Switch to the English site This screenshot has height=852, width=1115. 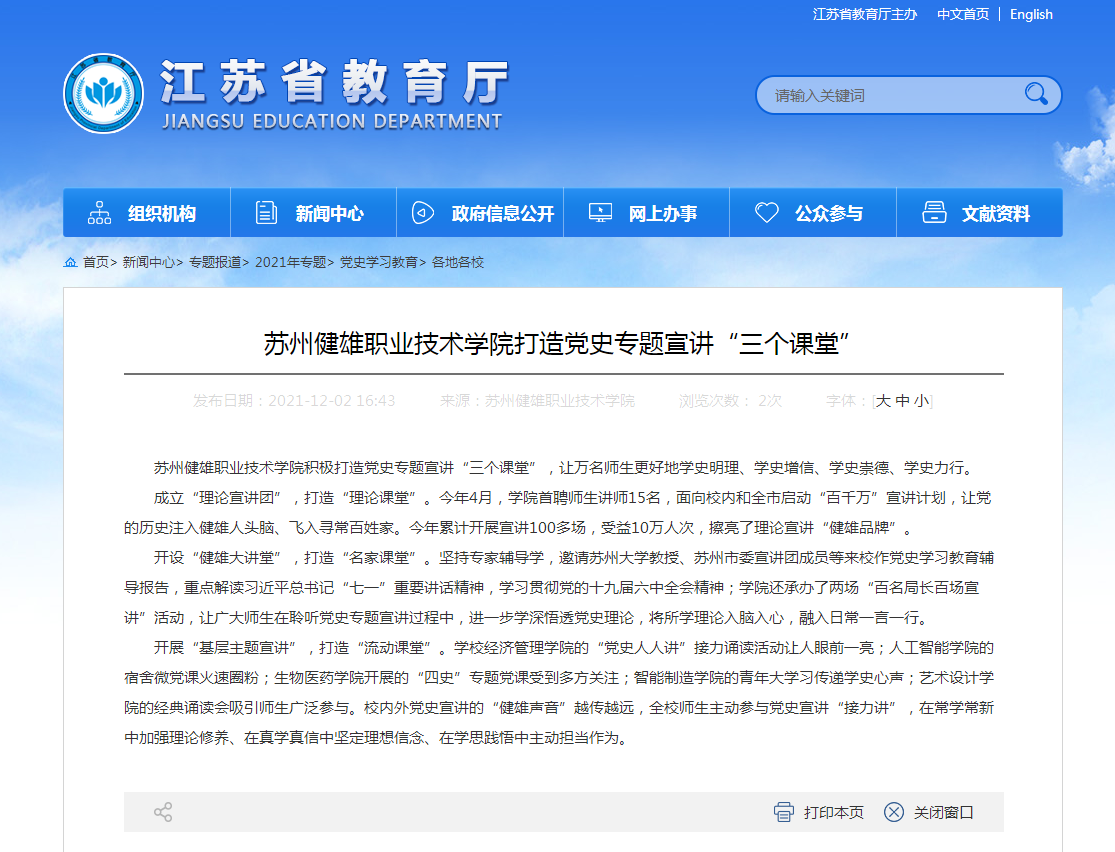pos(1031,14)
